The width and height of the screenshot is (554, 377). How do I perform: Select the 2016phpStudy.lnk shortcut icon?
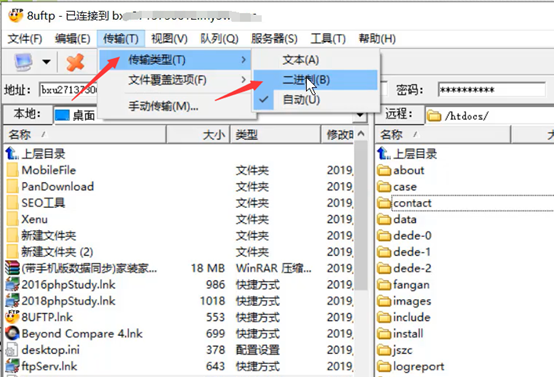[x=12, y=284]
